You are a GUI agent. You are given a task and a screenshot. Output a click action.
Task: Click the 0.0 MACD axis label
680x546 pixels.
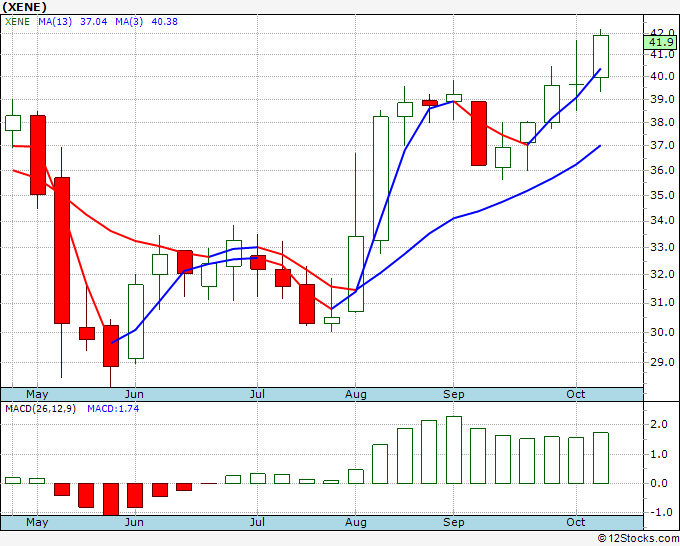click(x=659, y=484)
